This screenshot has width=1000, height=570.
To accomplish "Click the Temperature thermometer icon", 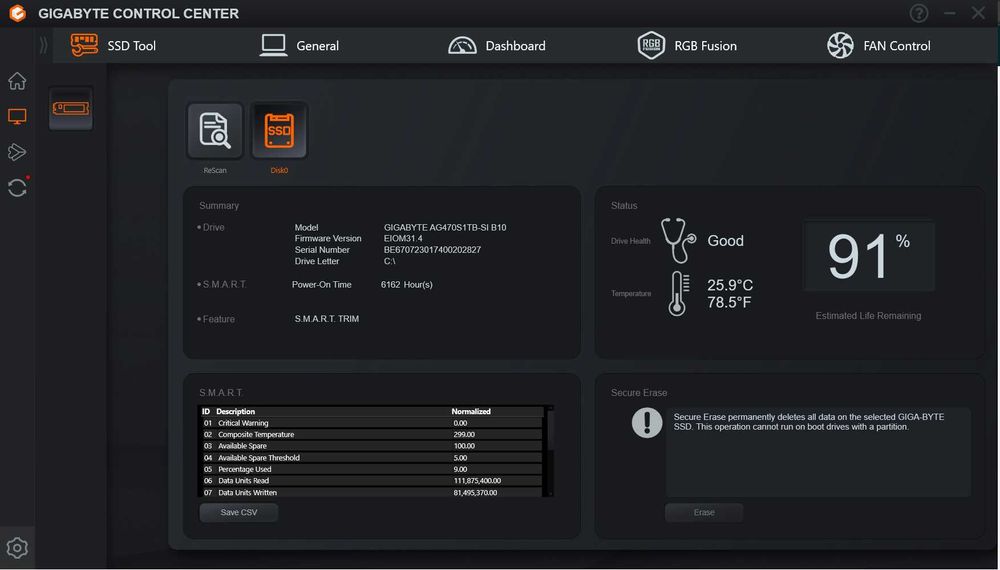I will click(x=679, y=293).
